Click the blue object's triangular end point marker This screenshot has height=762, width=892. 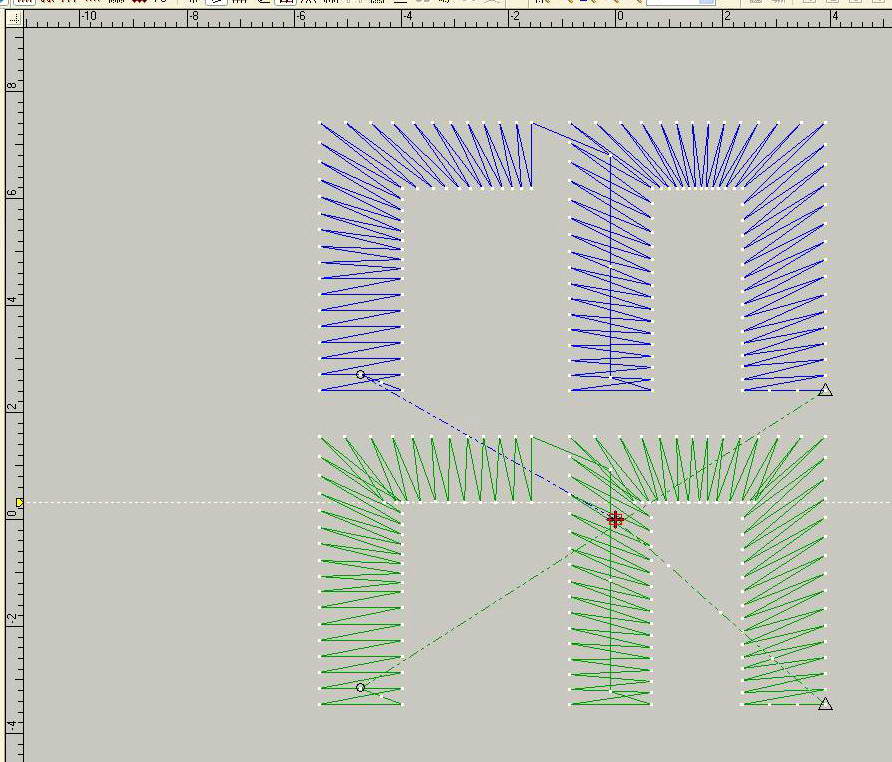coord(825,390)
